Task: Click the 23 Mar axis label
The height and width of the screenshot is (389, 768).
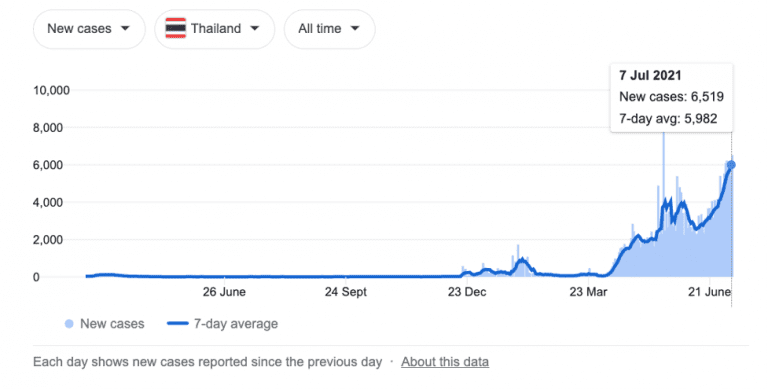Action: (588, 292)
